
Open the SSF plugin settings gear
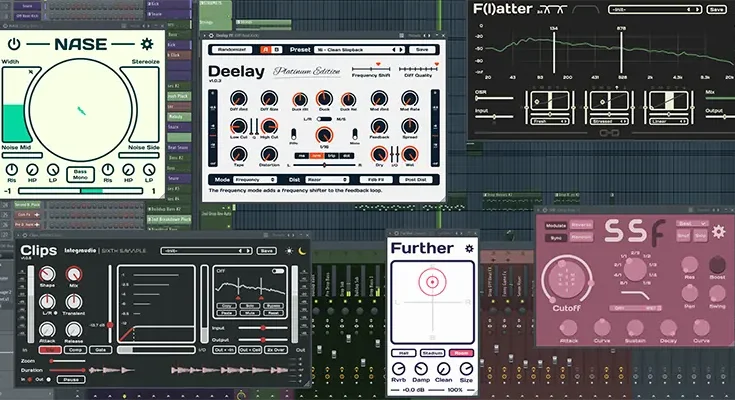click(718, 233)
